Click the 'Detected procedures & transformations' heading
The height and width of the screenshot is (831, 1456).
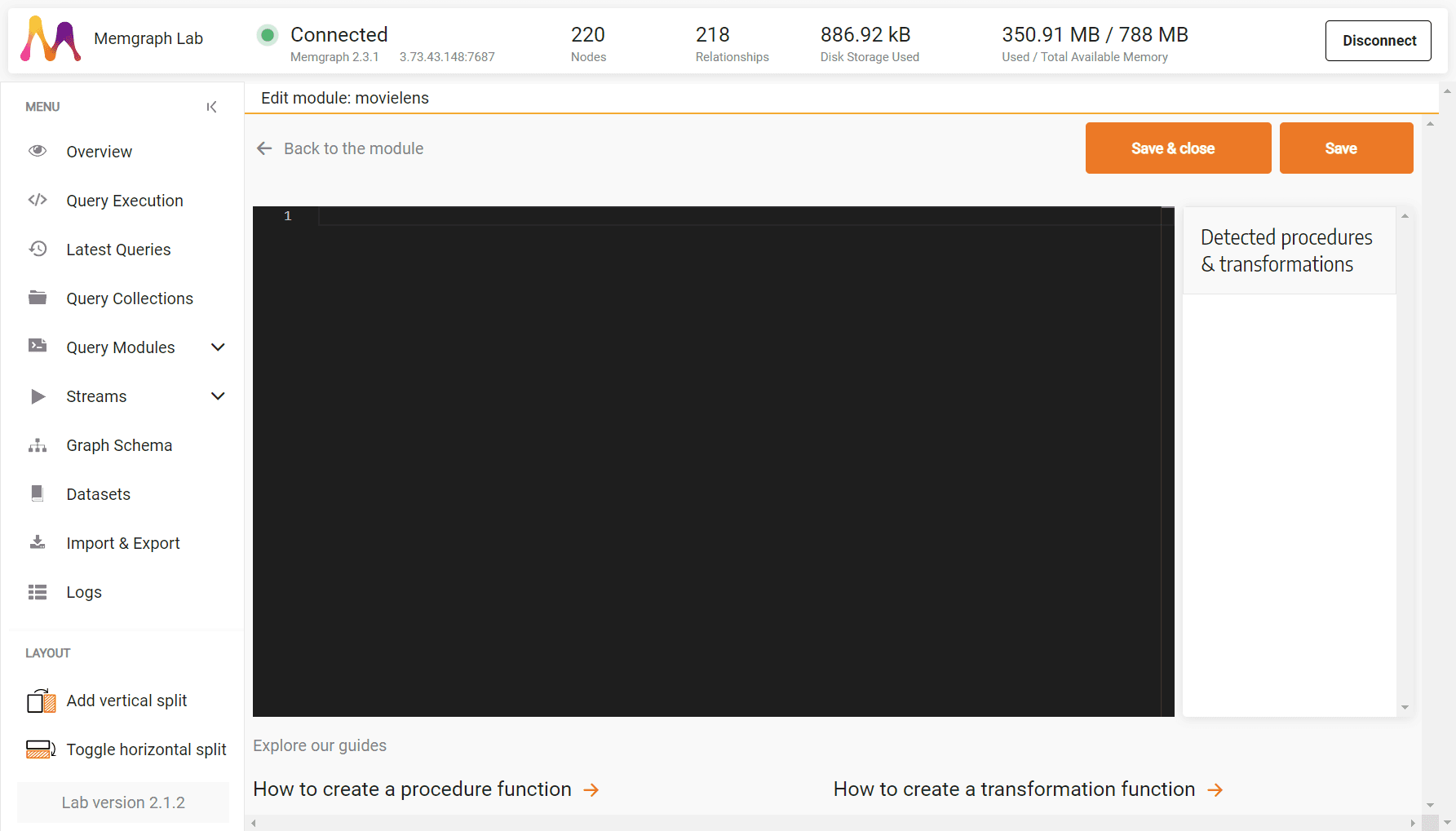[x=1286, y=250]
